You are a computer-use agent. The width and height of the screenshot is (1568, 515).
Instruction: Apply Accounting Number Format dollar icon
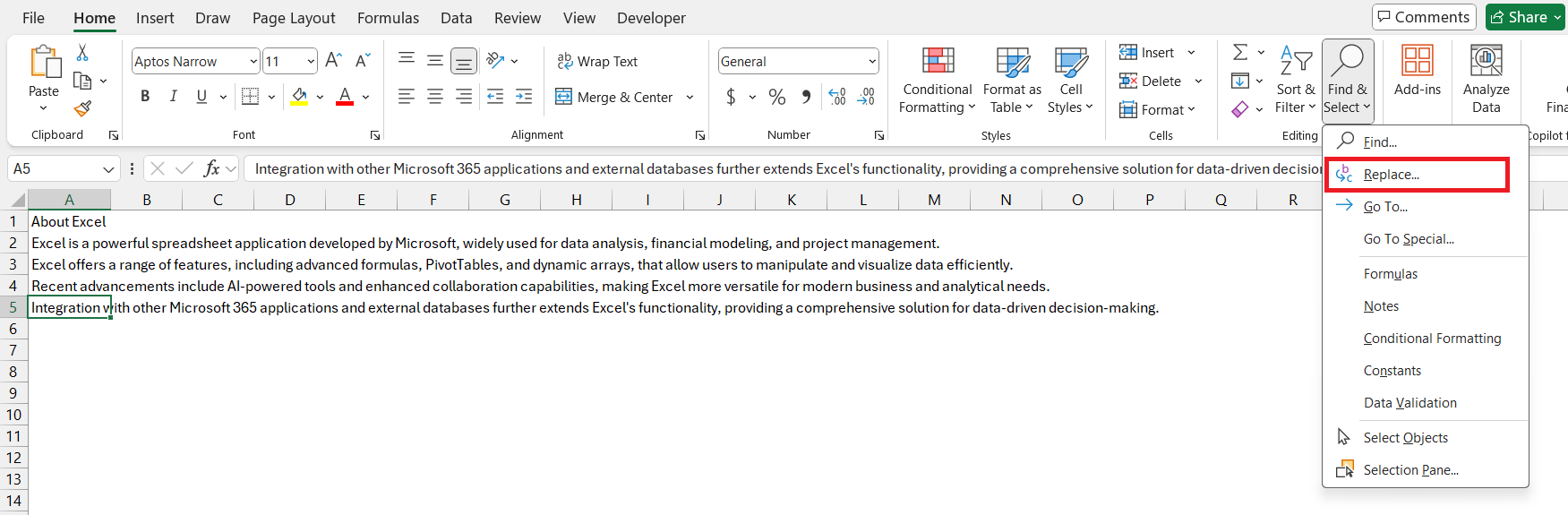pos(731,97)
